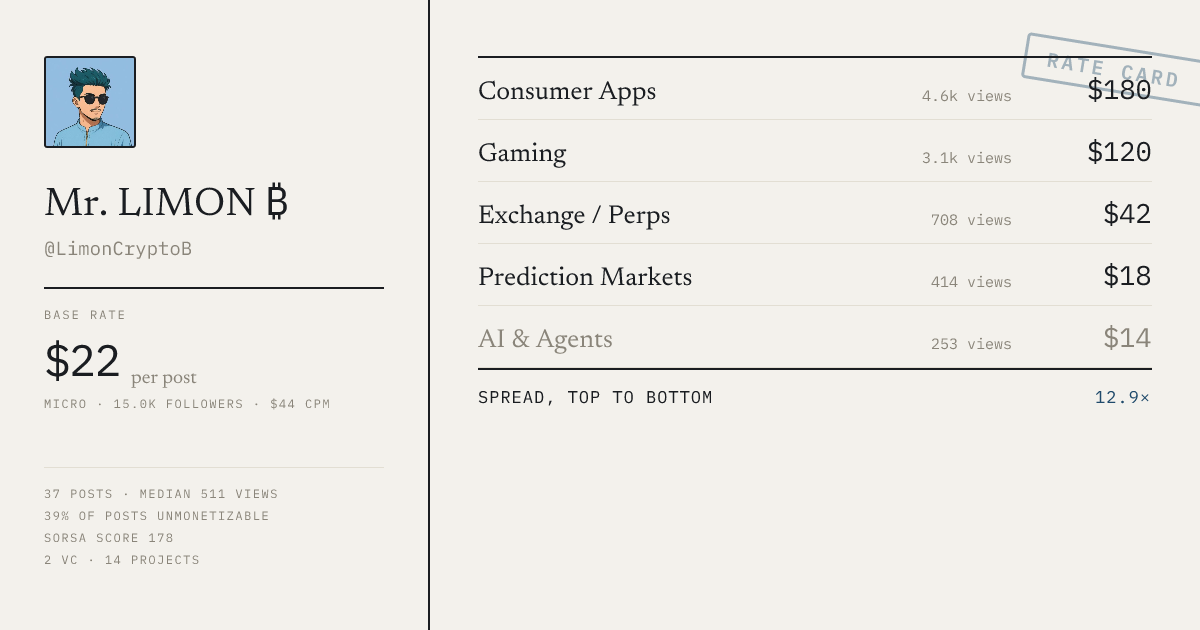Click the SPREAD, TOP TO BOTTOM label
Image resolution: width=1200 pixels, height=630 pixels.
pyautogui.click(x=595, y=397)
